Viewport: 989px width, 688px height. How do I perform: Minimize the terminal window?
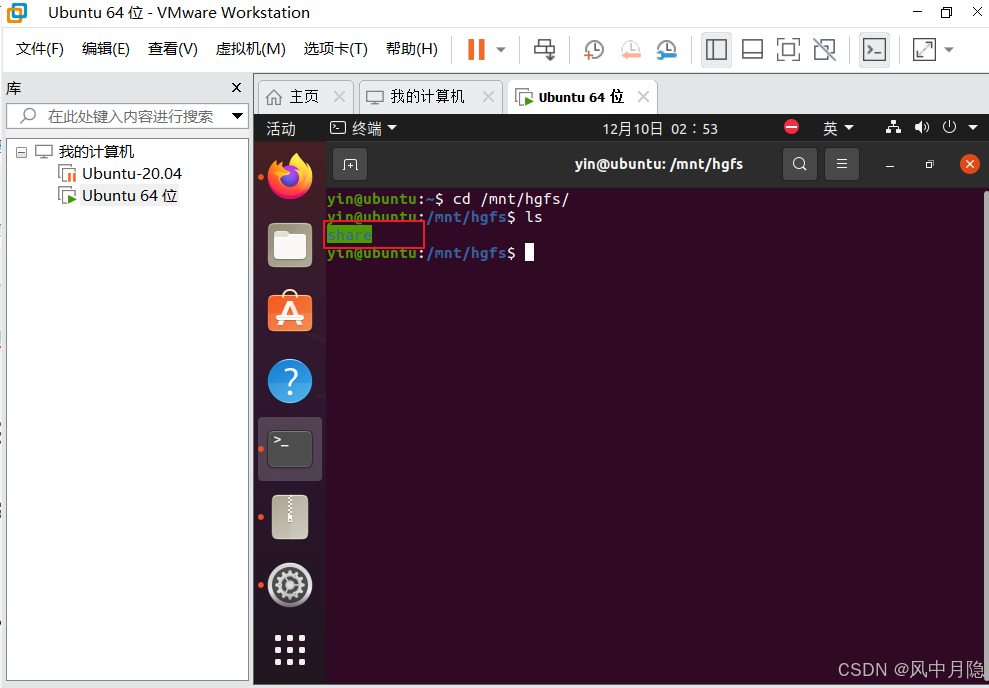(890, 165)
